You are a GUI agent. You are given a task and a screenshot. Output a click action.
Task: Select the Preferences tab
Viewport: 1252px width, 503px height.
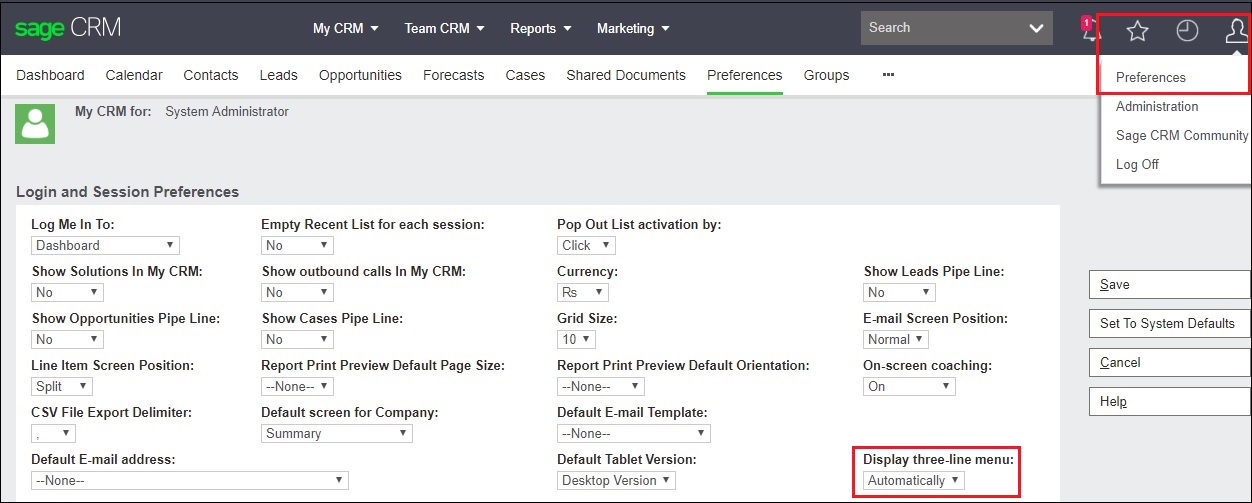744,75
